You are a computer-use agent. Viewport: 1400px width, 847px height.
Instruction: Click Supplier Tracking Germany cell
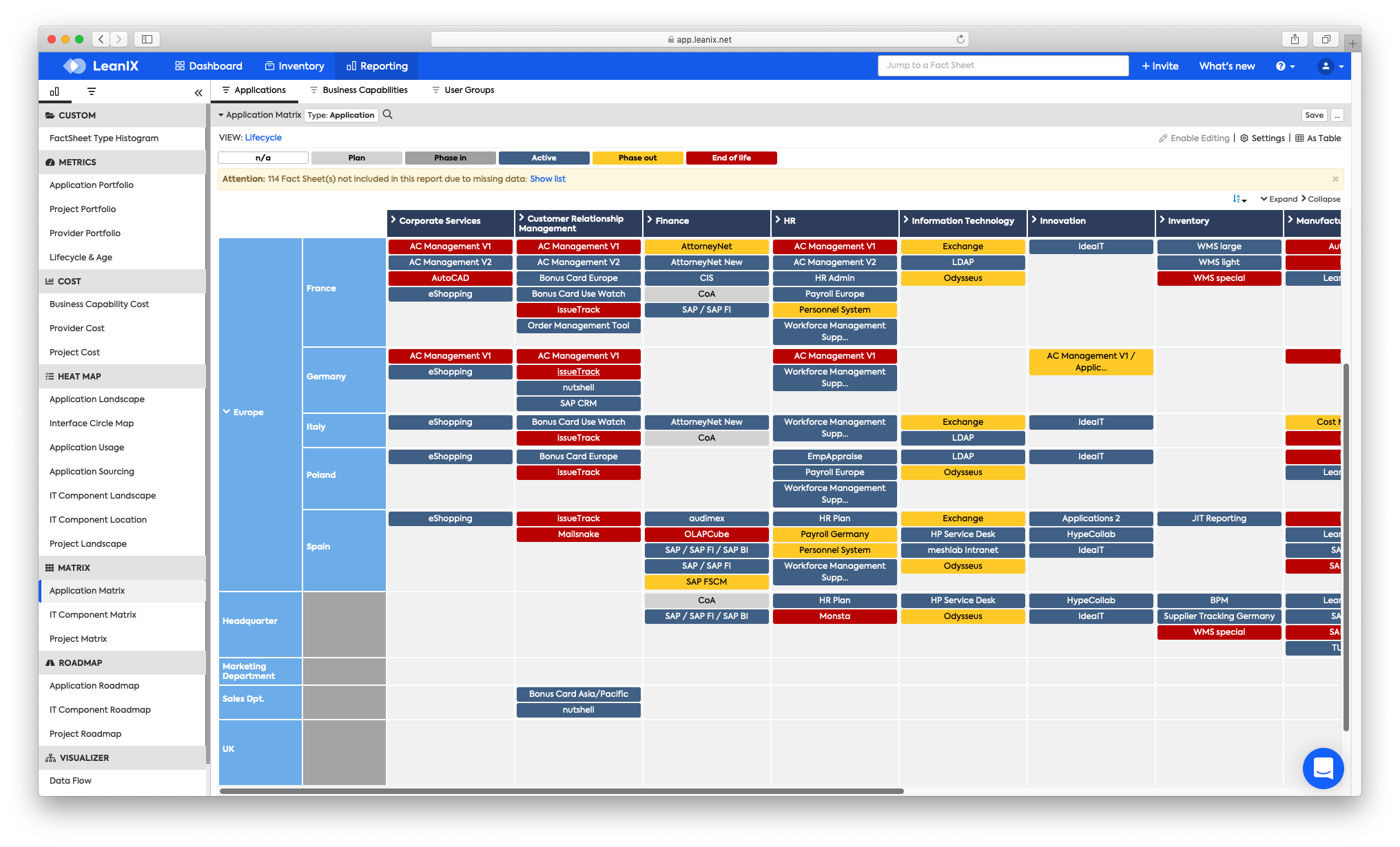[x=1219, y=616]
